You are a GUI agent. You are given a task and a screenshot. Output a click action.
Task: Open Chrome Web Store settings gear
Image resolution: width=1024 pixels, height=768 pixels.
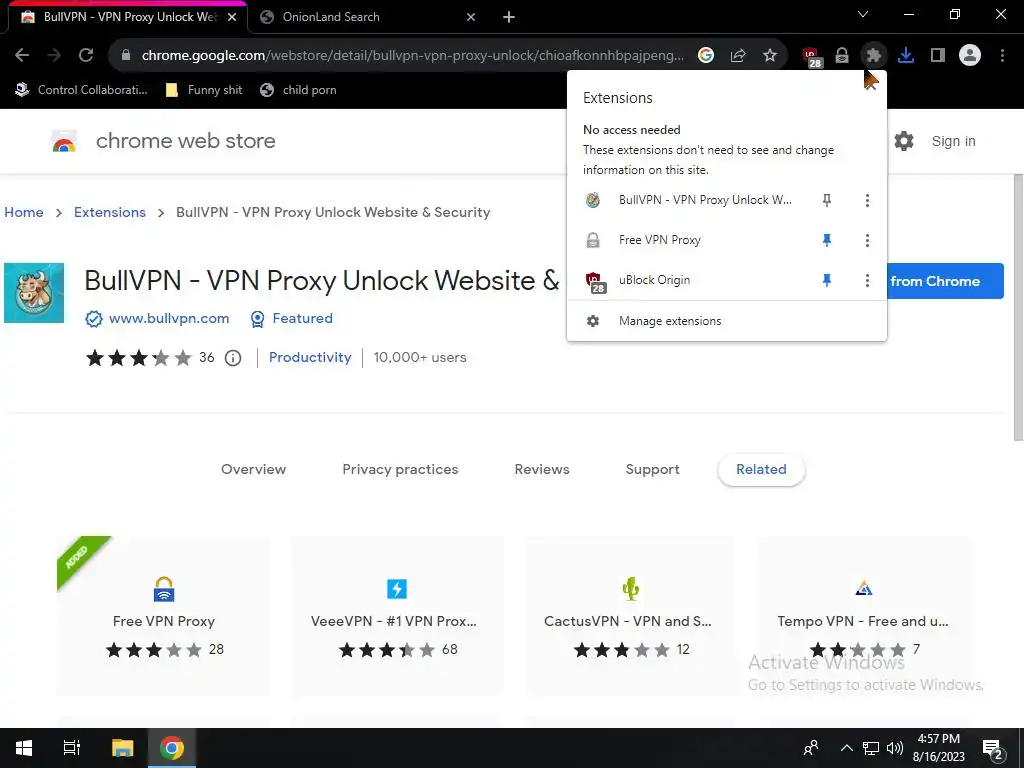pyautogui.click(x=904, y=141)
